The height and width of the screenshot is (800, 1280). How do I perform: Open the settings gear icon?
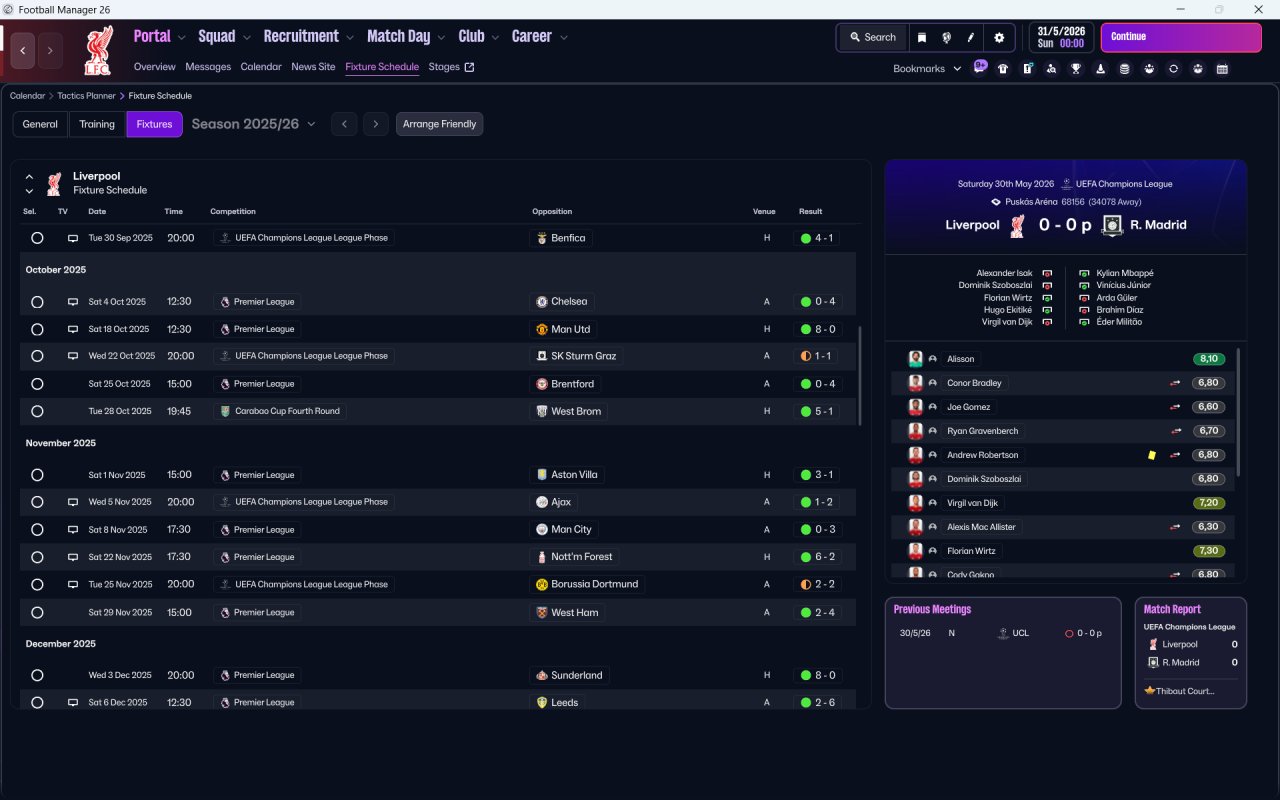coord(998,37)
